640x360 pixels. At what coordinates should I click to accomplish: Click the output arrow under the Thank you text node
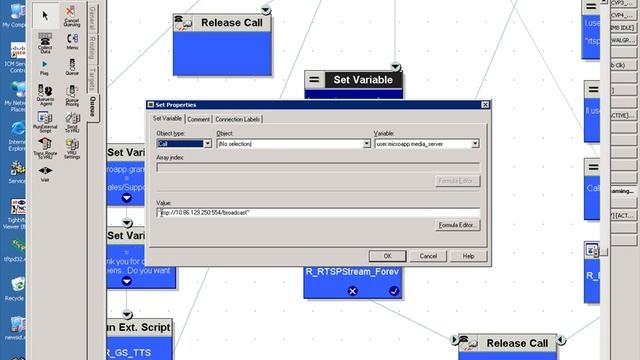[127, 281]
